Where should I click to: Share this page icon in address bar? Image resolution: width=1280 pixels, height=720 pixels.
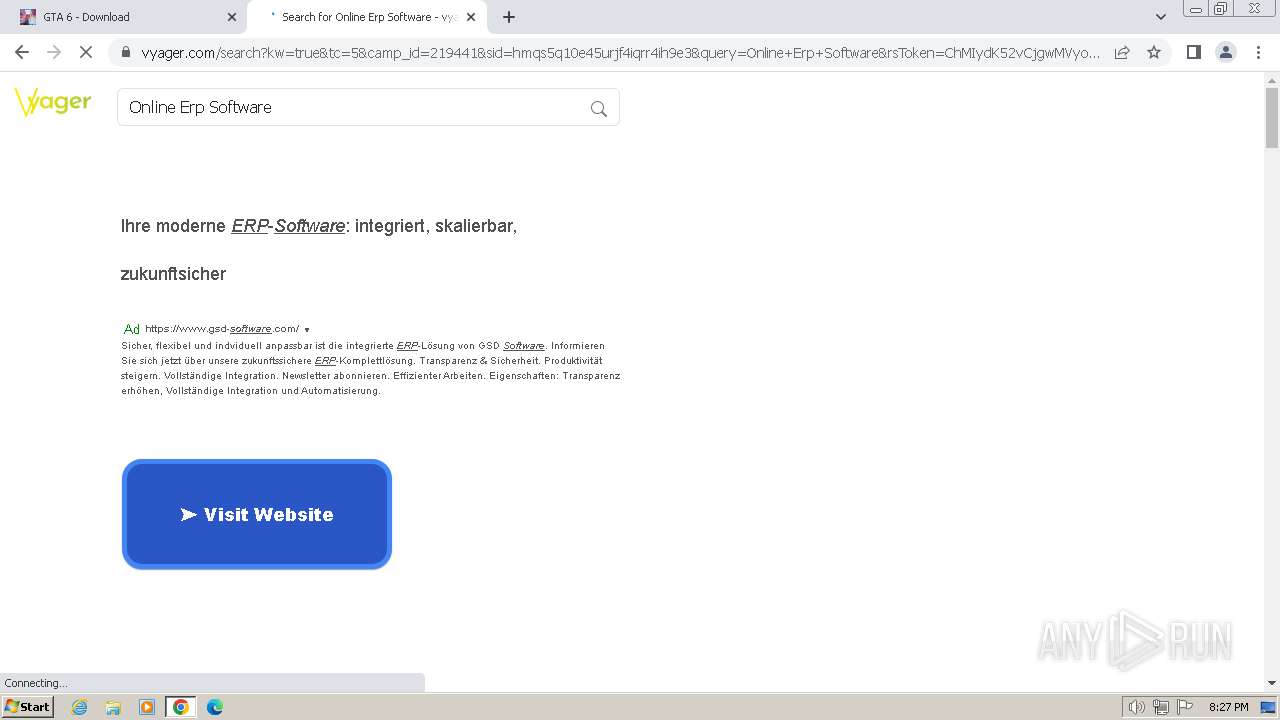[1122, 52]
